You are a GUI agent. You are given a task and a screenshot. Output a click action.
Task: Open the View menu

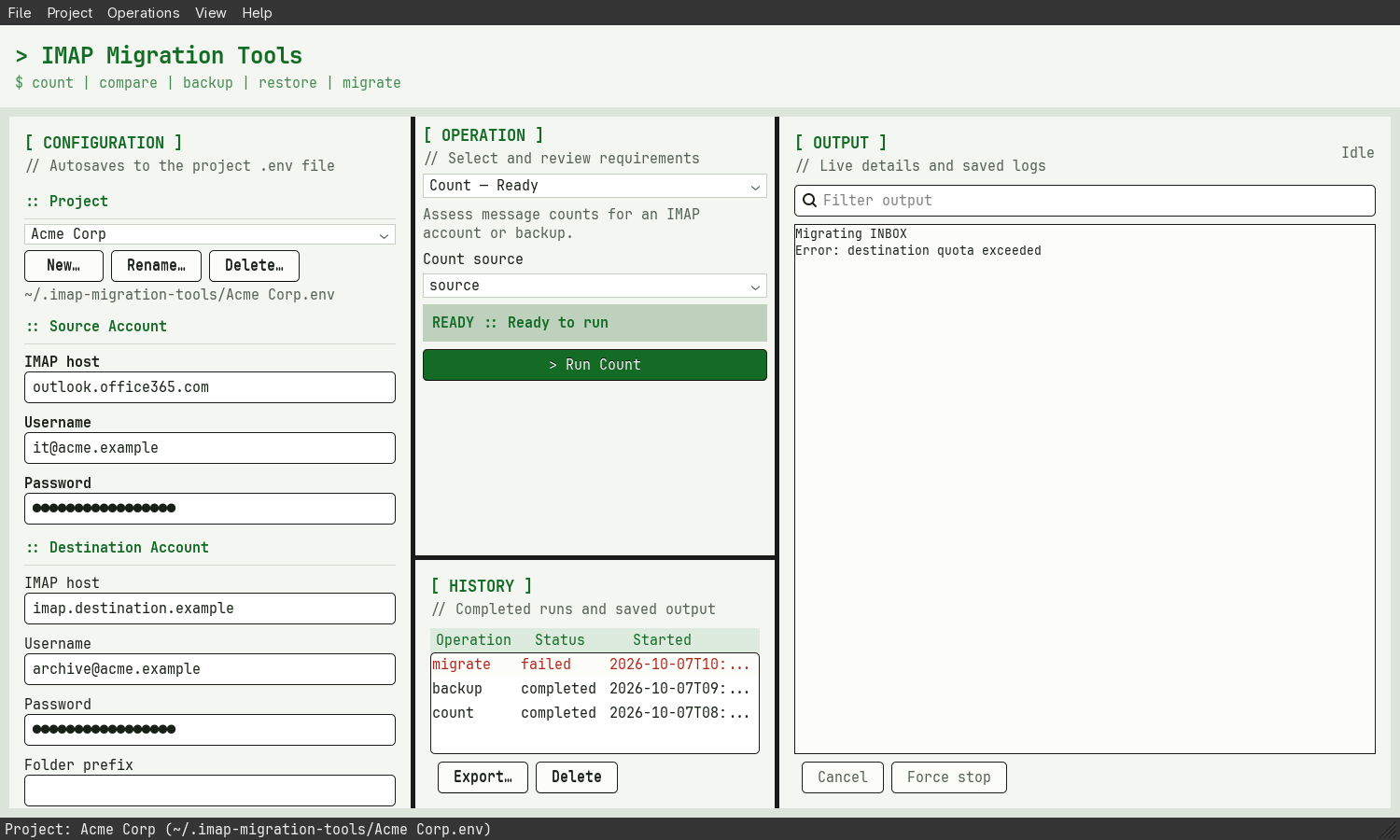(211, 13)
